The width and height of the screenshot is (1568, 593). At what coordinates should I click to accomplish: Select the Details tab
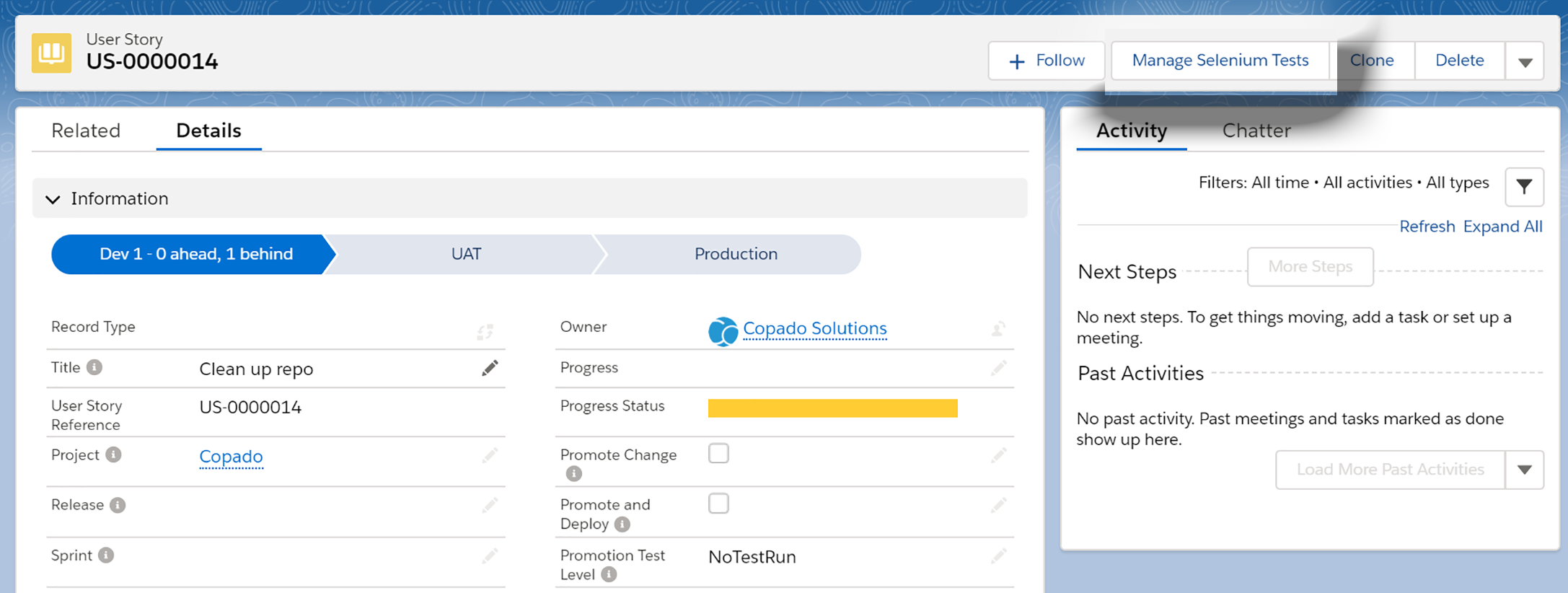click(208, 131)
